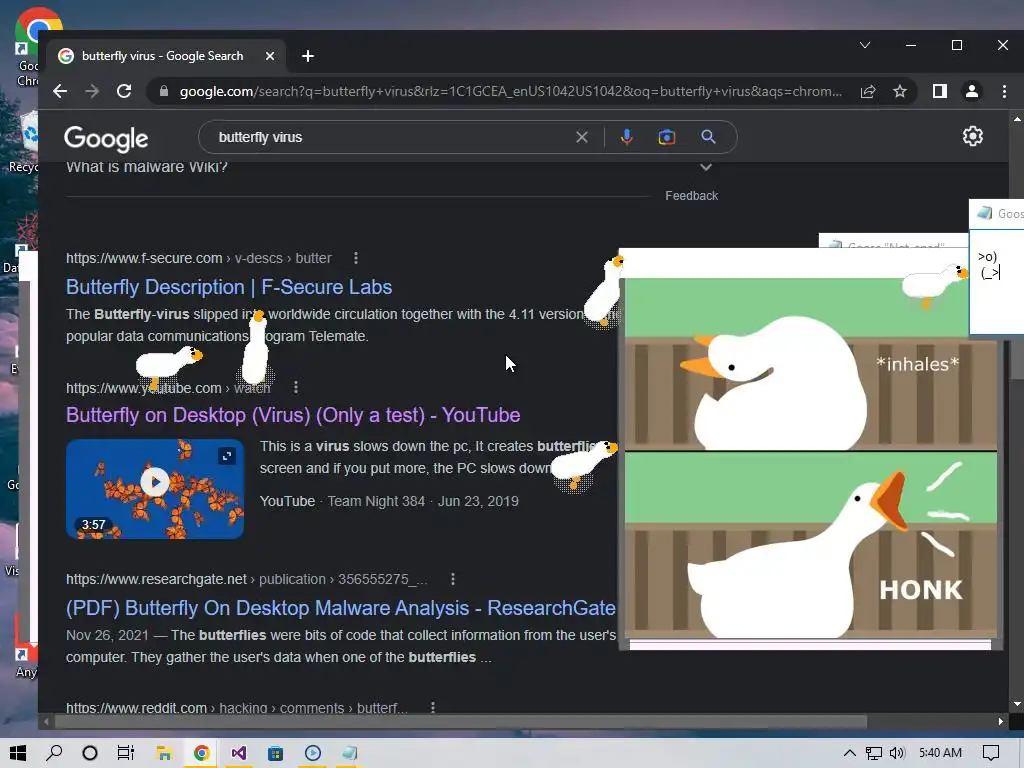Click the f-secure.com breadcrumb URL
The image size is (1024, 768).
click(199, 258)
